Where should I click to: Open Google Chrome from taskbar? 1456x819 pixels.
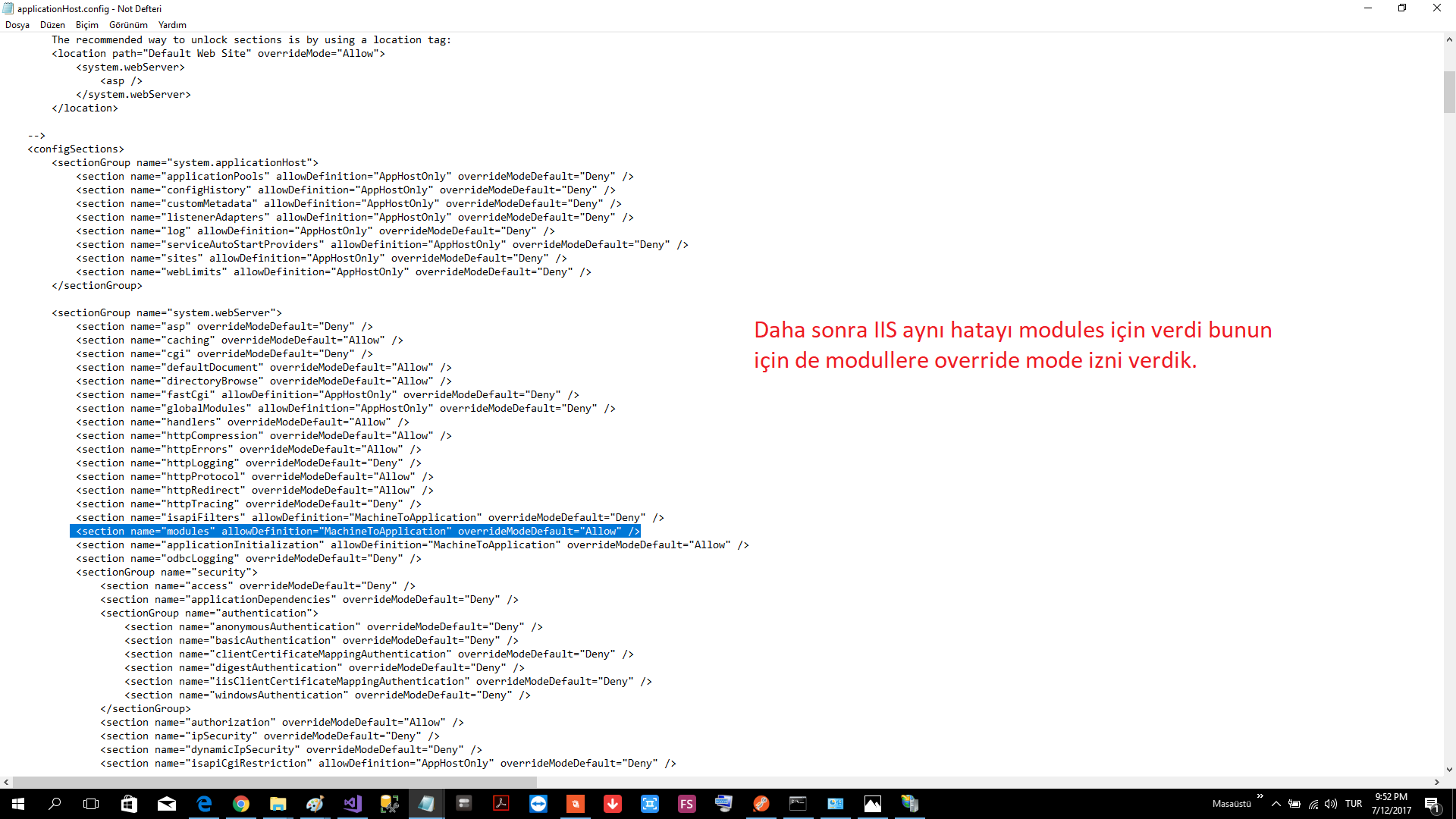(241, 804)
